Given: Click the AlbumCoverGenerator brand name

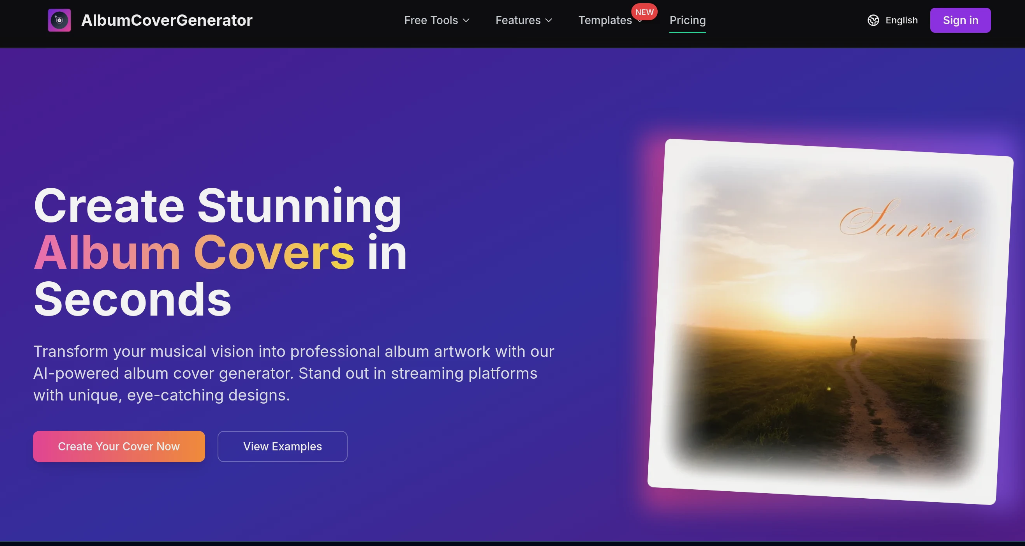Looking at the screenshot, I should (x=167, y=20).
